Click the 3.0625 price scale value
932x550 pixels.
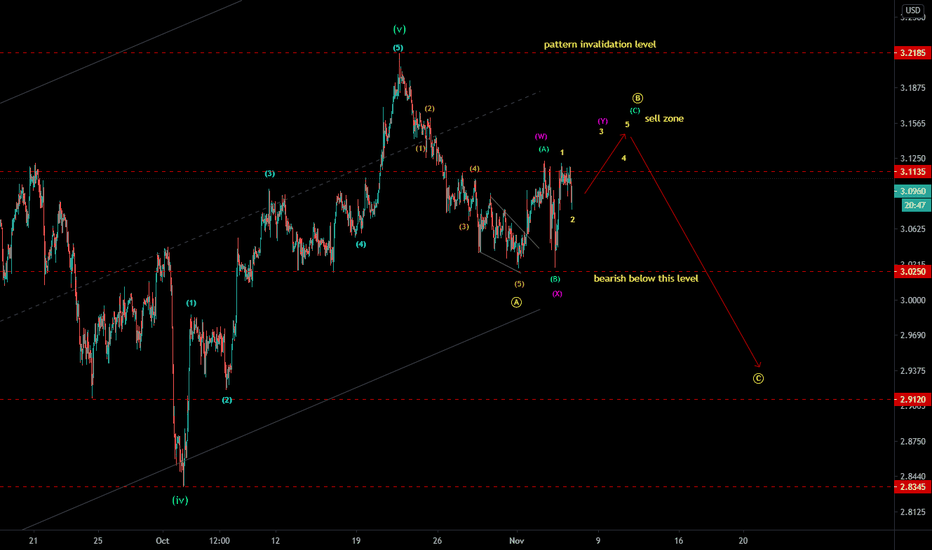(x=913, y=229)
